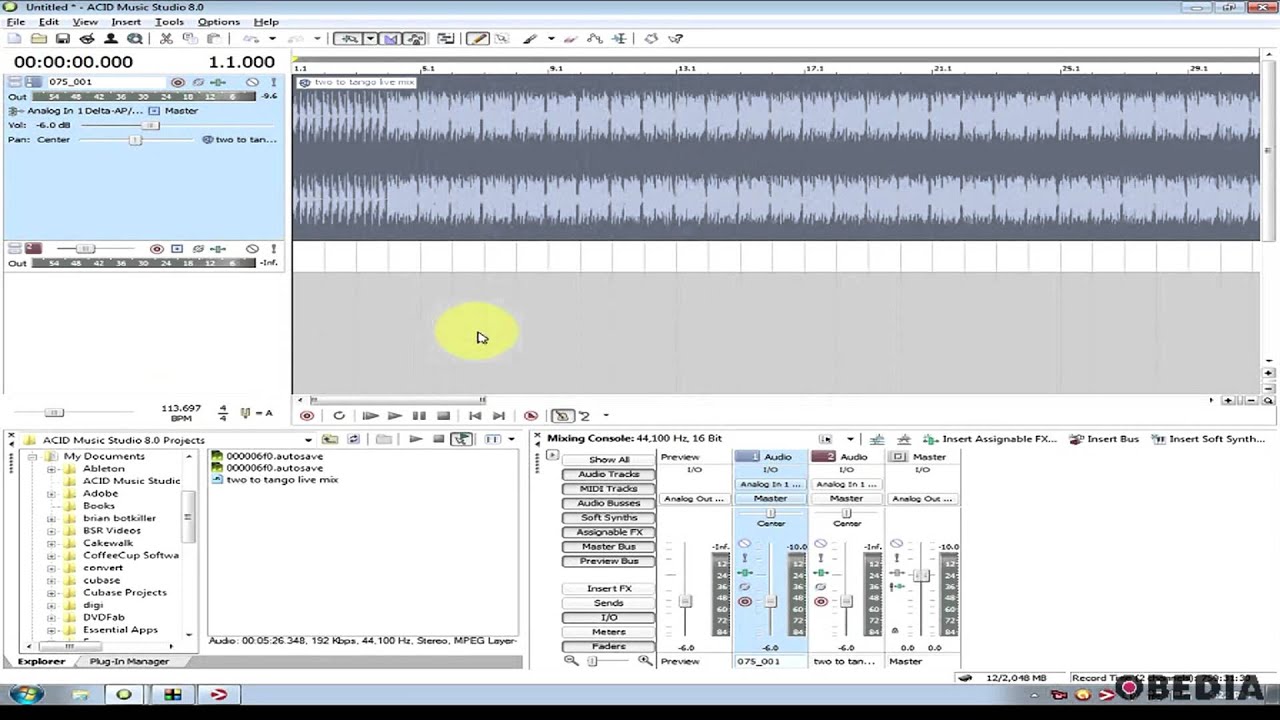Open the Paint tool dropdown arrow
Image resolution: width=1280 pixels, height=720 pixels.
tap(549, 39)
